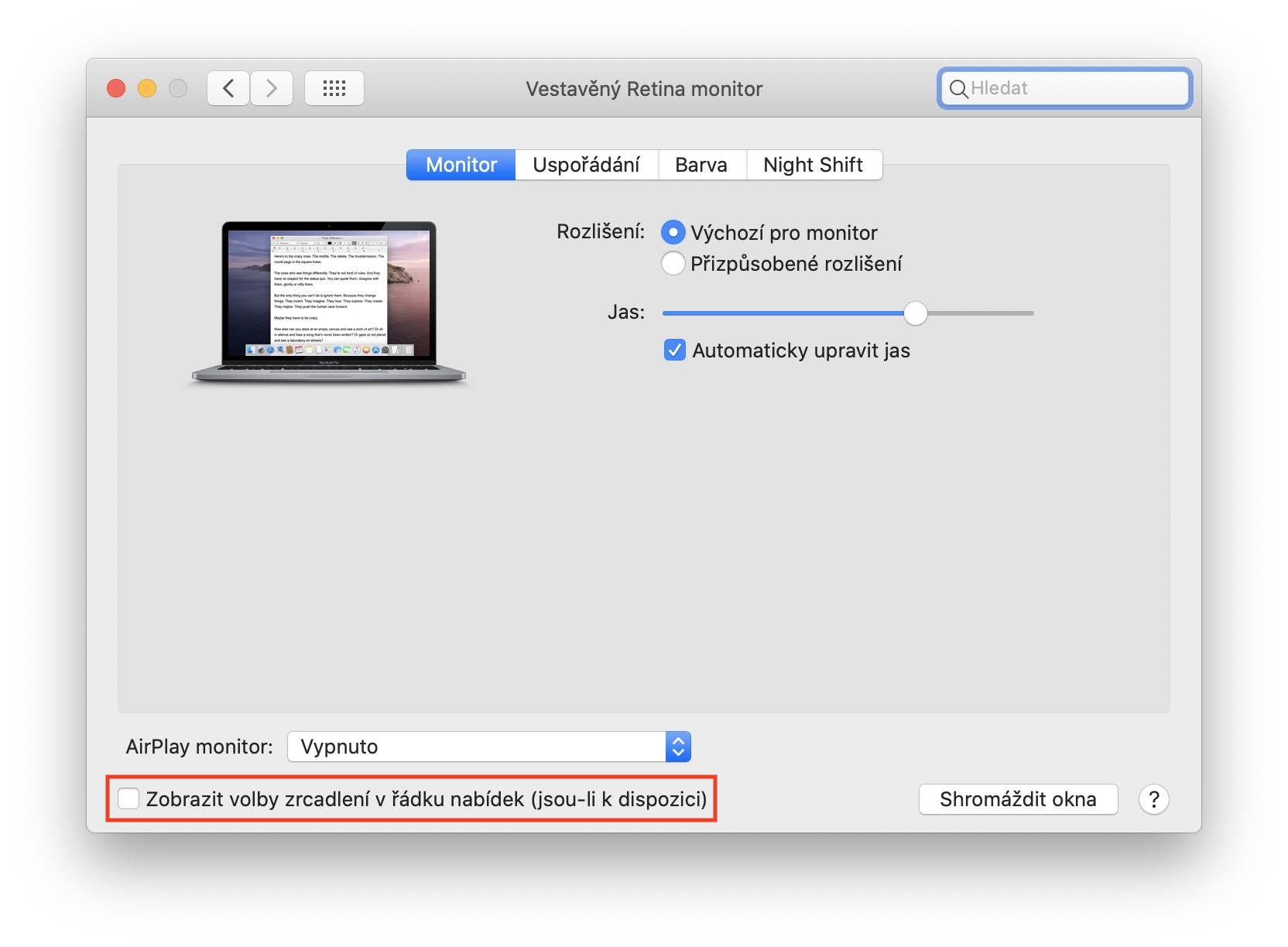Select Výchozí pro monitor radio button
Viewport: 1288px width, 947px height.
tap(673, 232)
